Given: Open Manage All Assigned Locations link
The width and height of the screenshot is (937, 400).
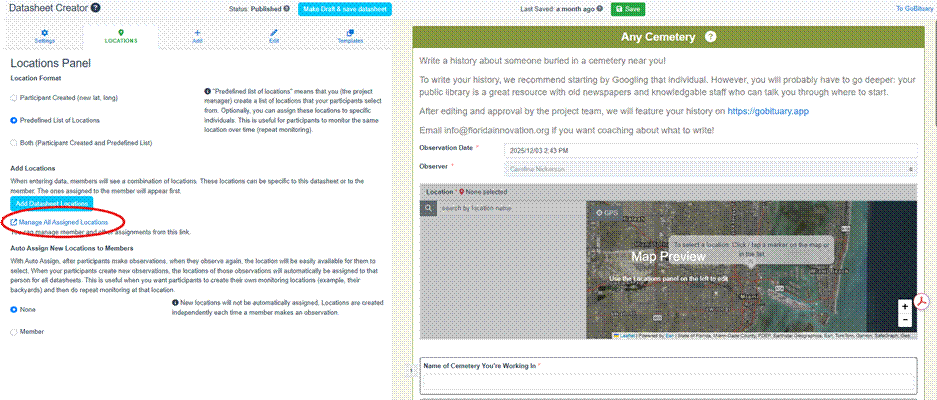Looking at the screenshot, I should [x=62, y=222].
